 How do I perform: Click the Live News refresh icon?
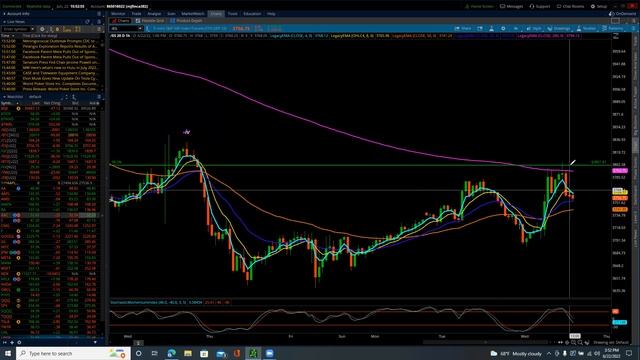tap(87, 22)
